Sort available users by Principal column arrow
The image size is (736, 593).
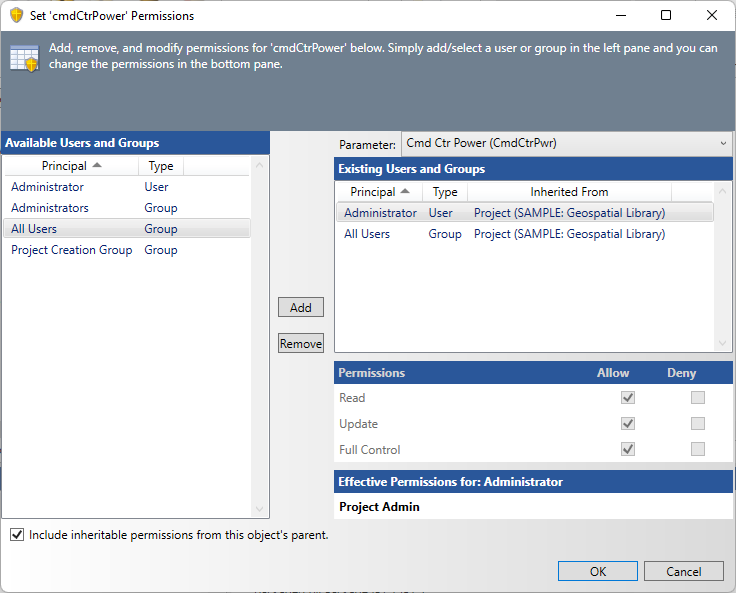tap(97, 166)
